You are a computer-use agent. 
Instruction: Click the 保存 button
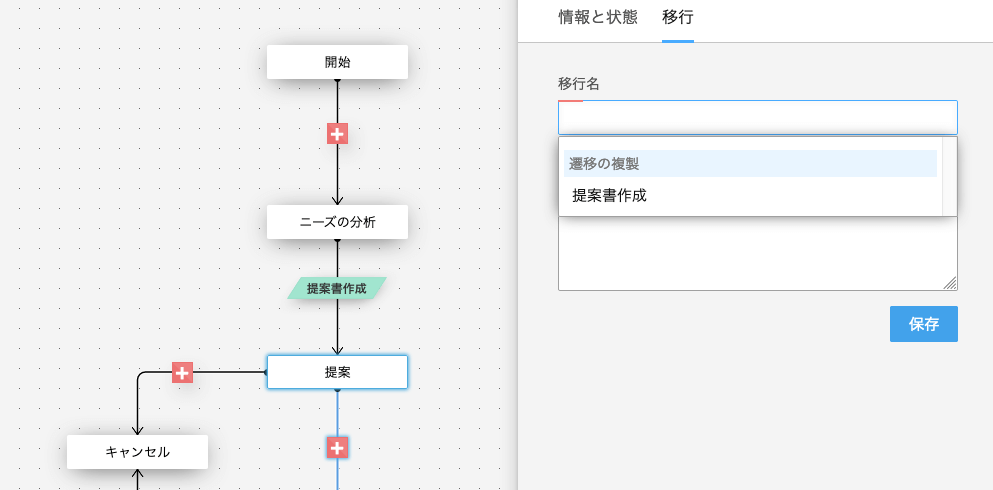click(923, 324)
